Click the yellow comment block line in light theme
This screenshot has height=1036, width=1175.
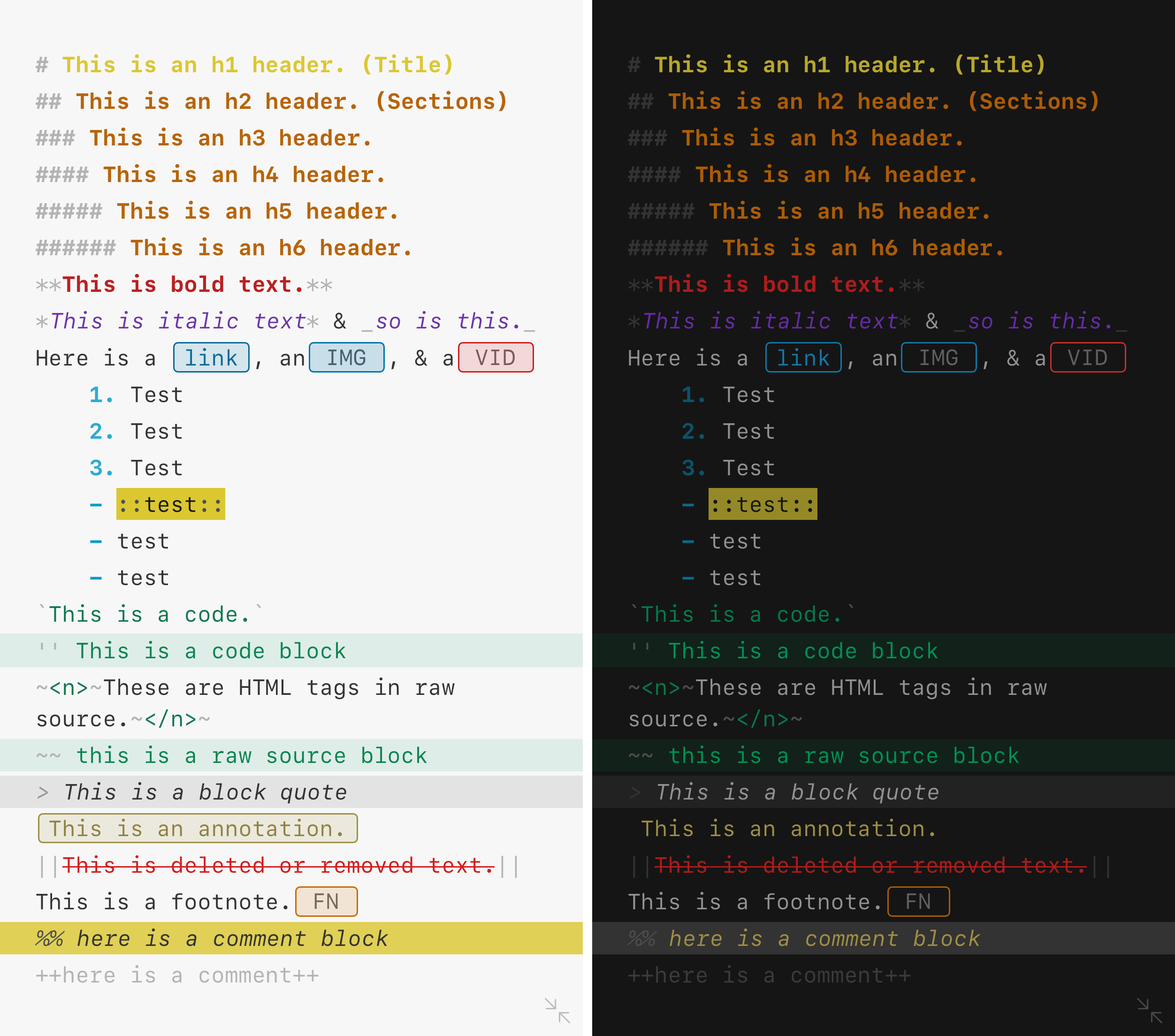coord(291,938)
